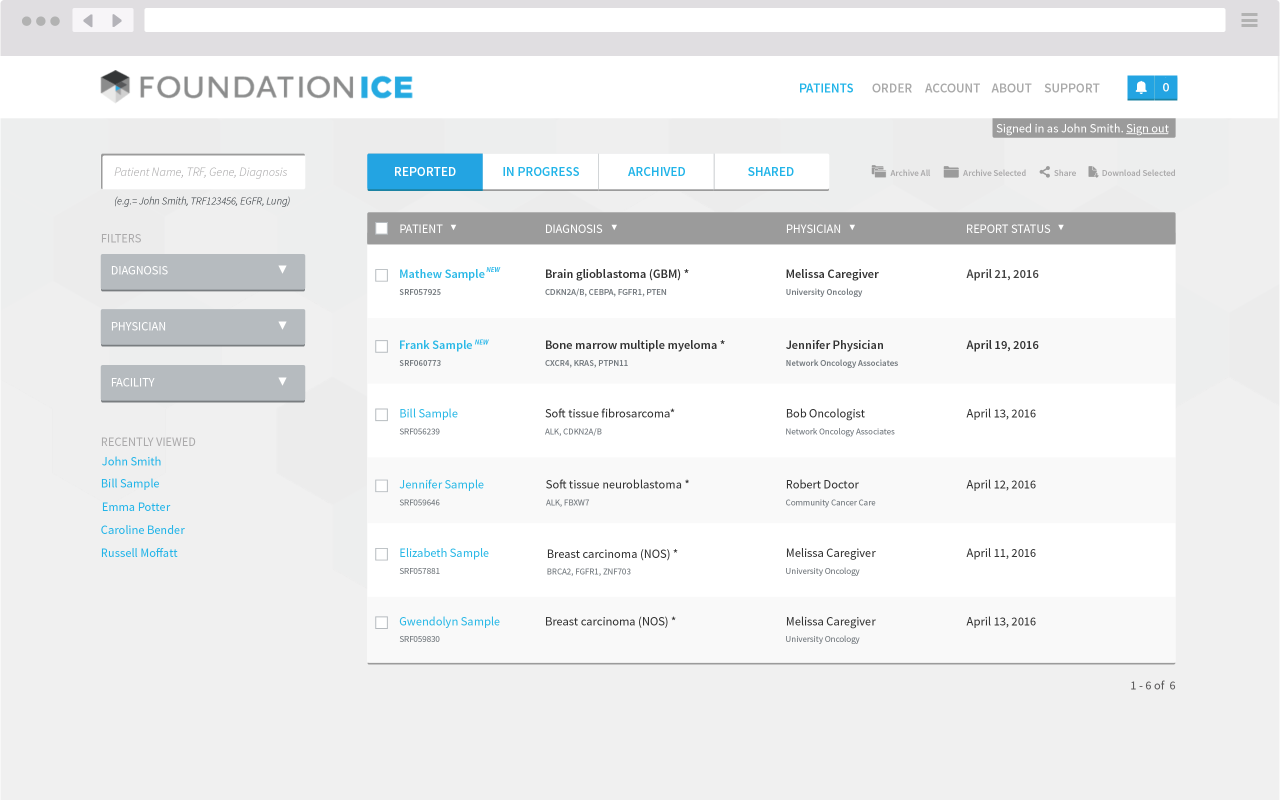Click the Archive Selected folder icon
Viewport: 1280px width, 800px height.
point(951,172)
